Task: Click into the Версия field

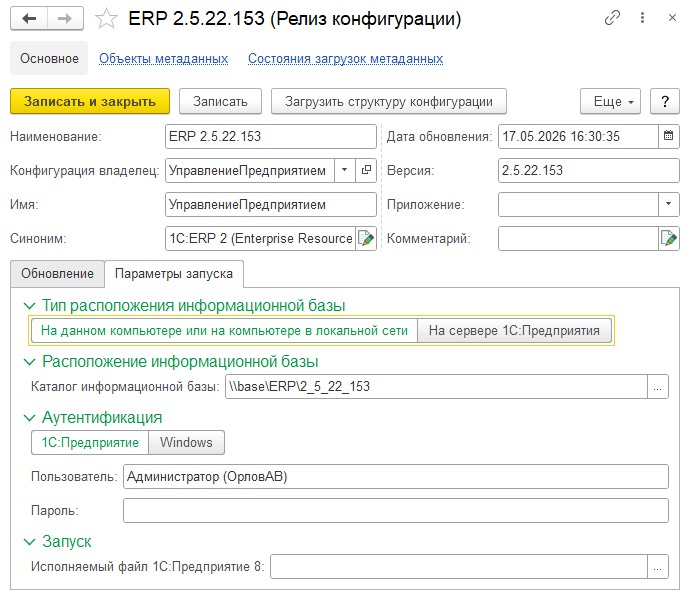Action: (588, 170)
